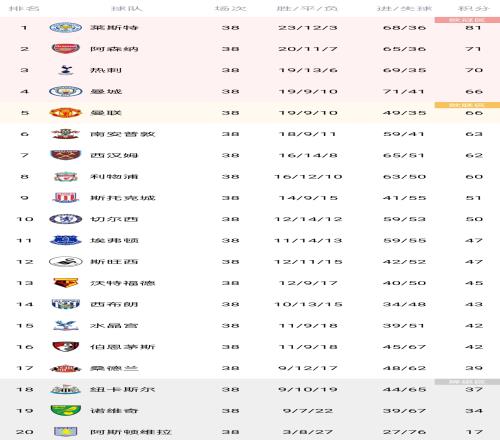Viewport: 500px width, 440px height.
Task: Click the Manchester United crest
Action: pos(66,113)
